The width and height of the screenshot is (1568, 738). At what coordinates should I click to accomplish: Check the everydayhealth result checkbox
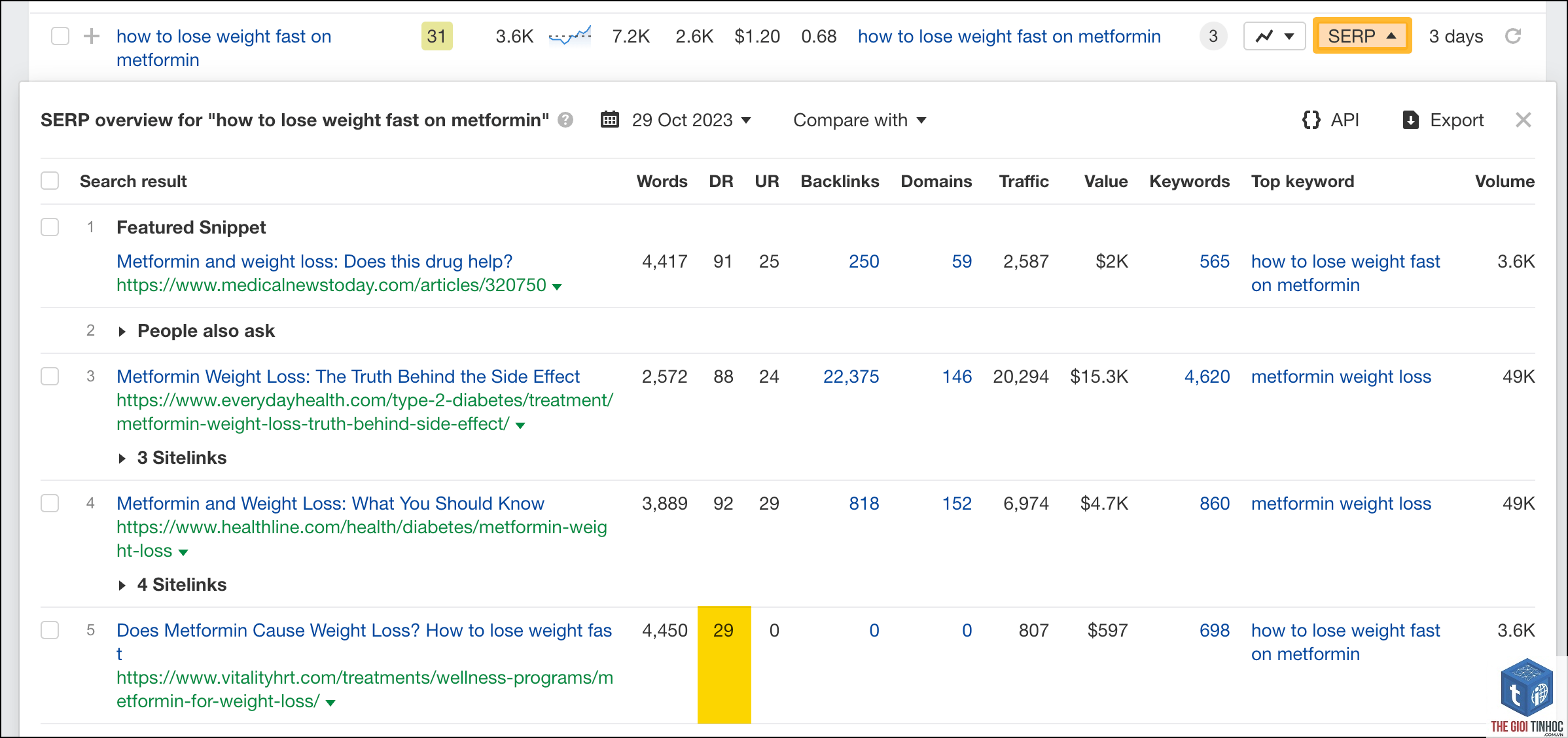[50, 376]
